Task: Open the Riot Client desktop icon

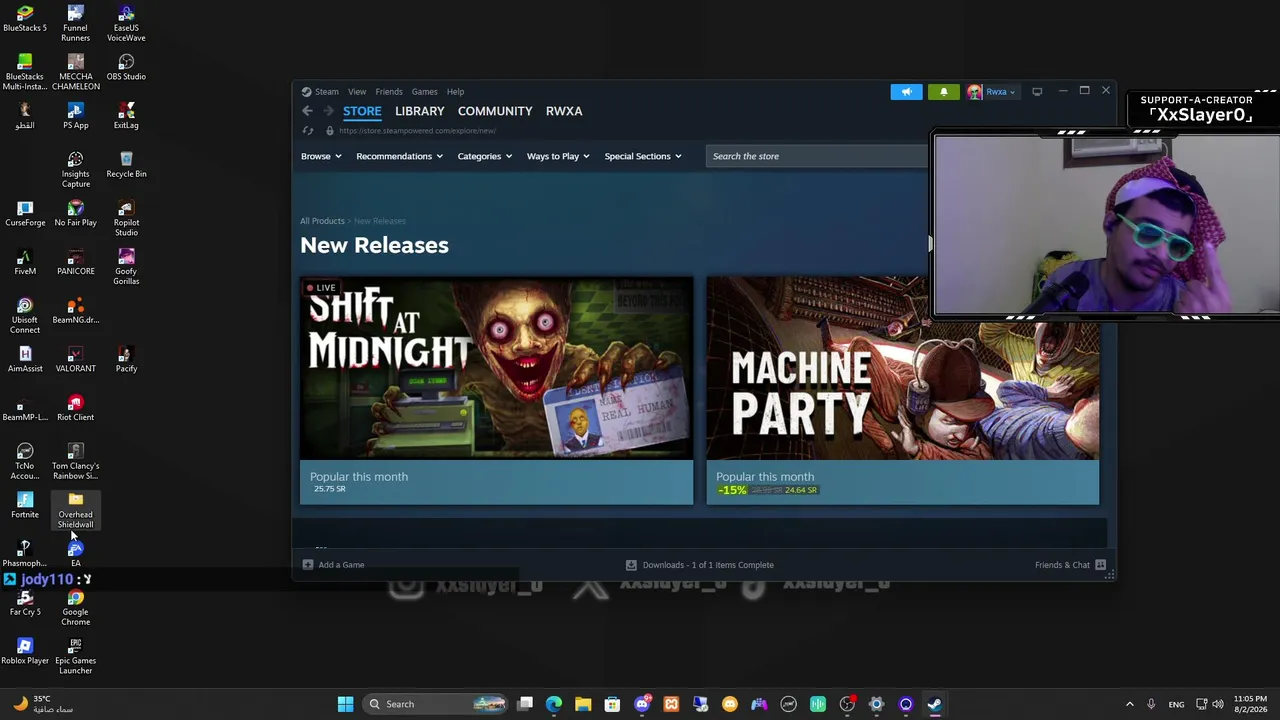Action: [x=75, y=408]
